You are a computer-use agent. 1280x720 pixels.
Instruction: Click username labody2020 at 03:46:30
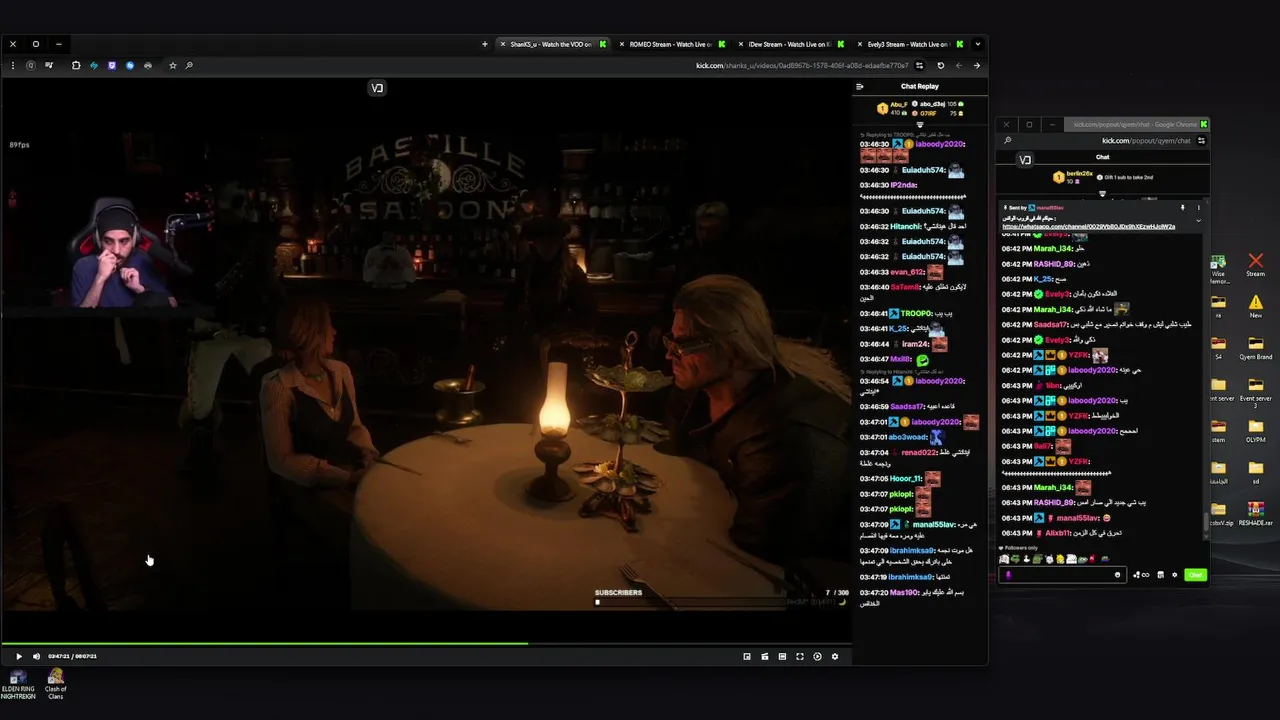coord(939,144)
